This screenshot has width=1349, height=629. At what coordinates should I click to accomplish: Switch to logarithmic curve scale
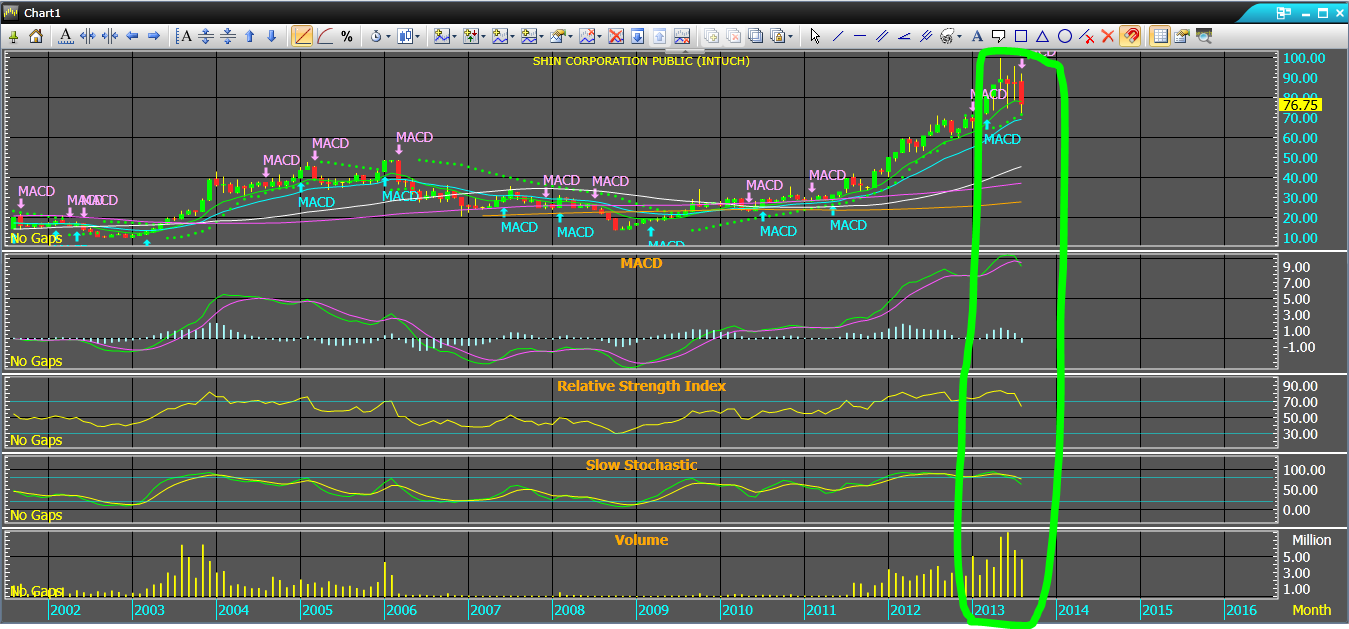click(325, 36)
